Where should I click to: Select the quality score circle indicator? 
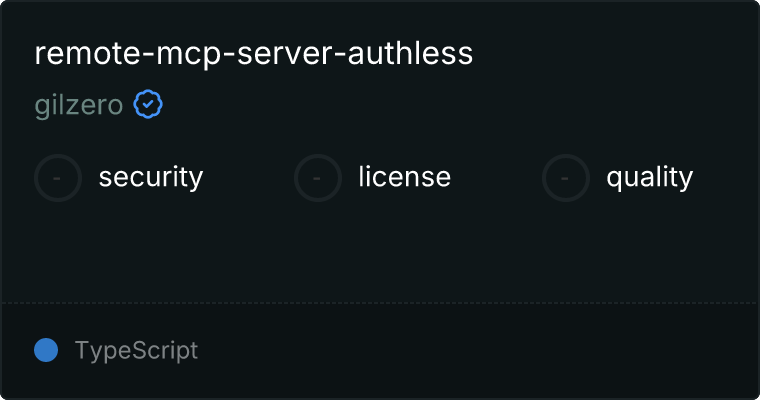coord(566,178)
